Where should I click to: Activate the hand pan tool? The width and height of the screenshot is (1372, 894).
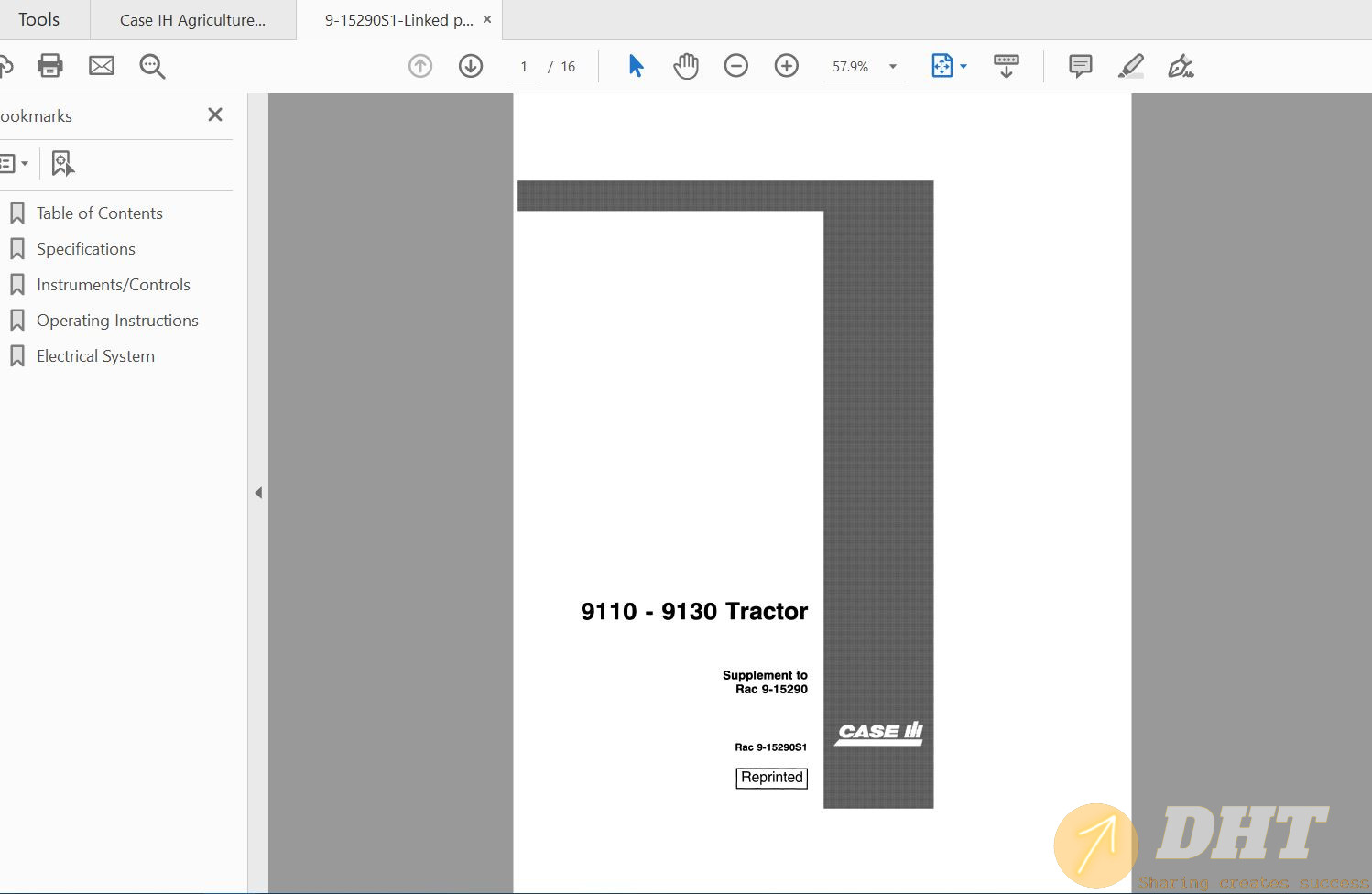click(x=685, y=66)
